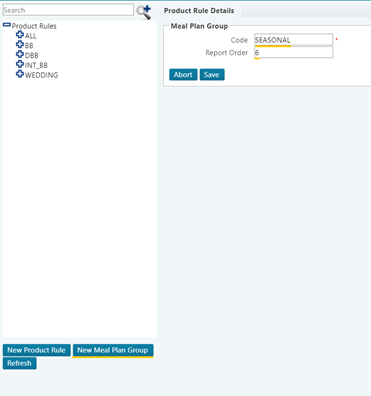Click the magnifier-plus advanced search icon

[144, 12]
